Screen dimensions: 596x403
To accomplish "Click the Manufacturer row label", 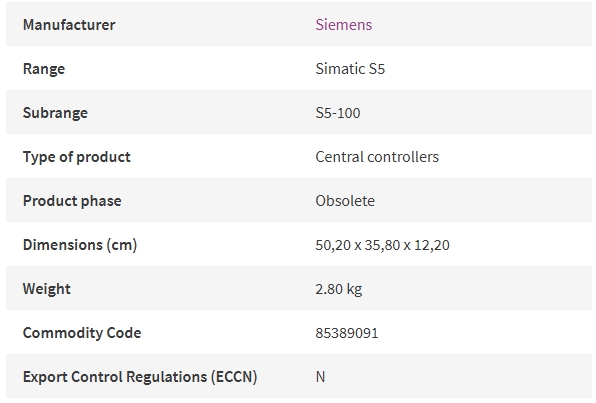I will click(69, 25).
